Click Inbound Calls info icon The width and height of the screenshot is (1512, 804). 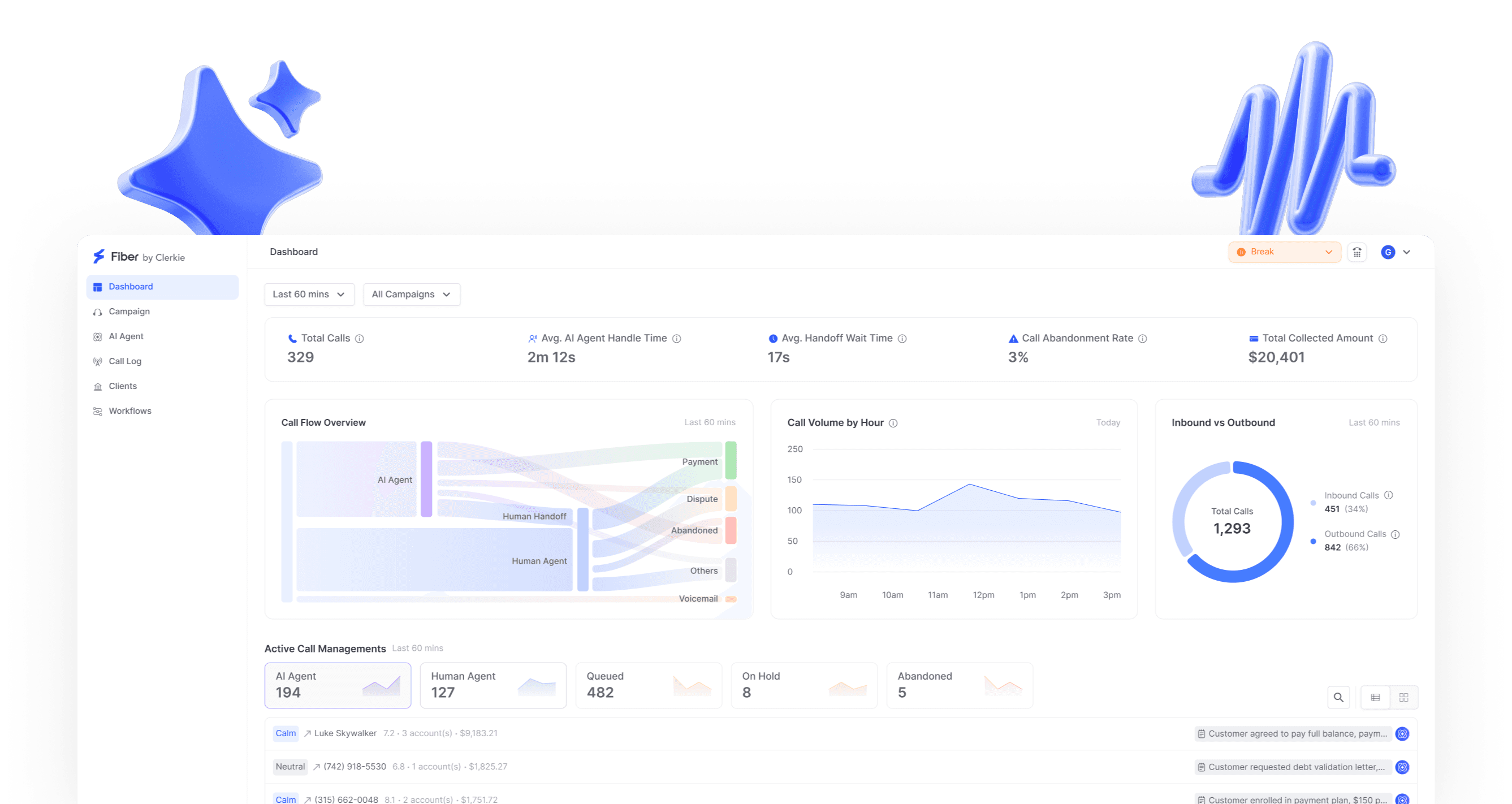(x=1388, y=495)
